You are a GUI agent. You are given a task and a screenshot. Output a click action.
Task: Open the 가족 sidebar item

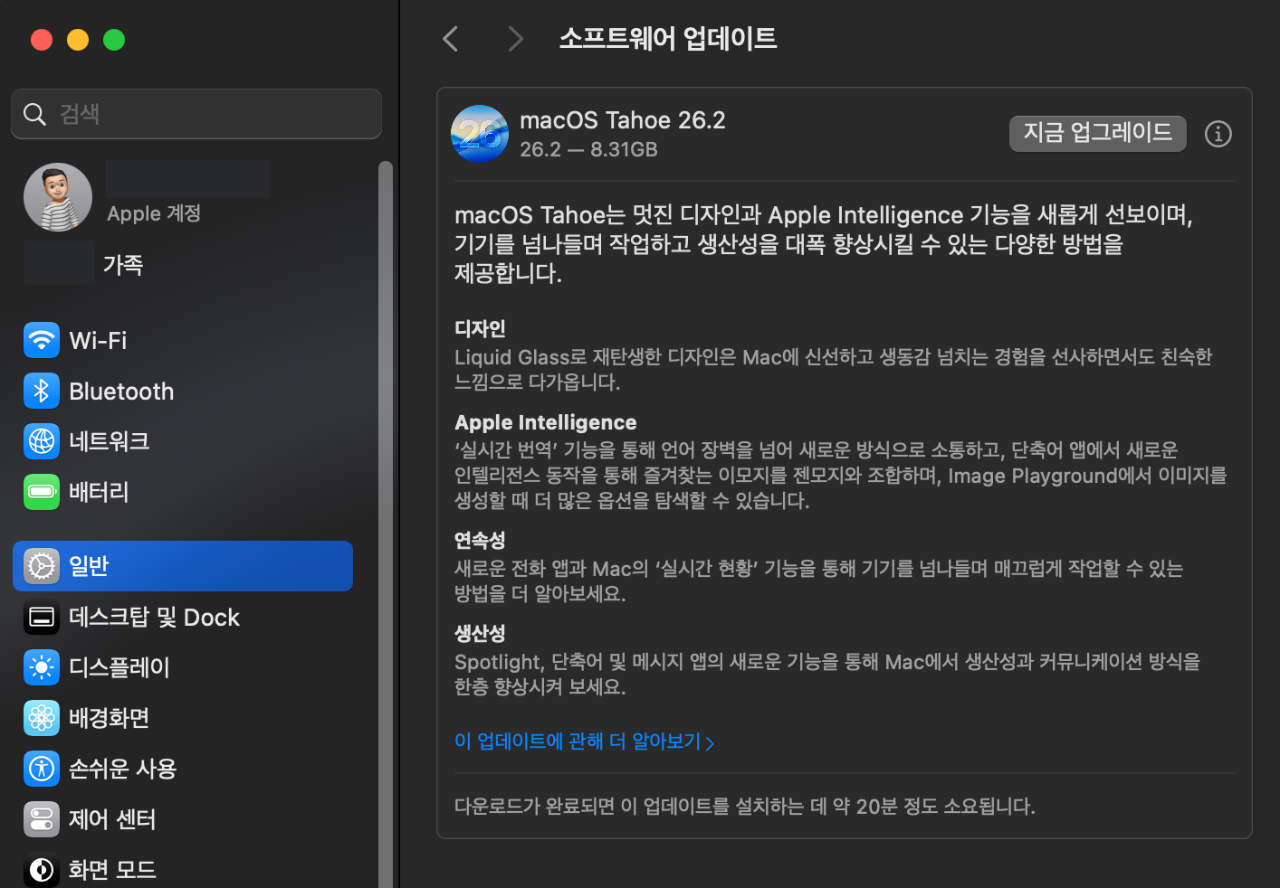122,265
